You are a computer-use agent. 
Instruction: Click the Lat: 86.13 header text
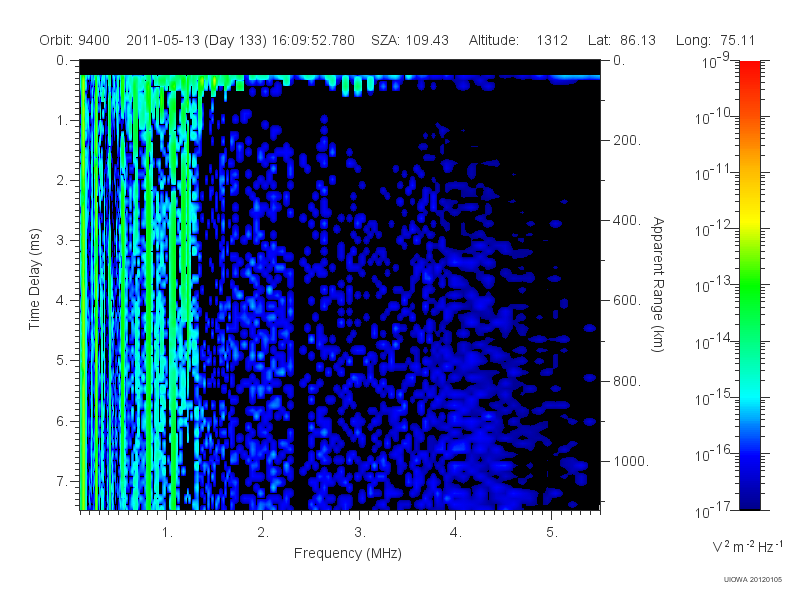(621, 40)
